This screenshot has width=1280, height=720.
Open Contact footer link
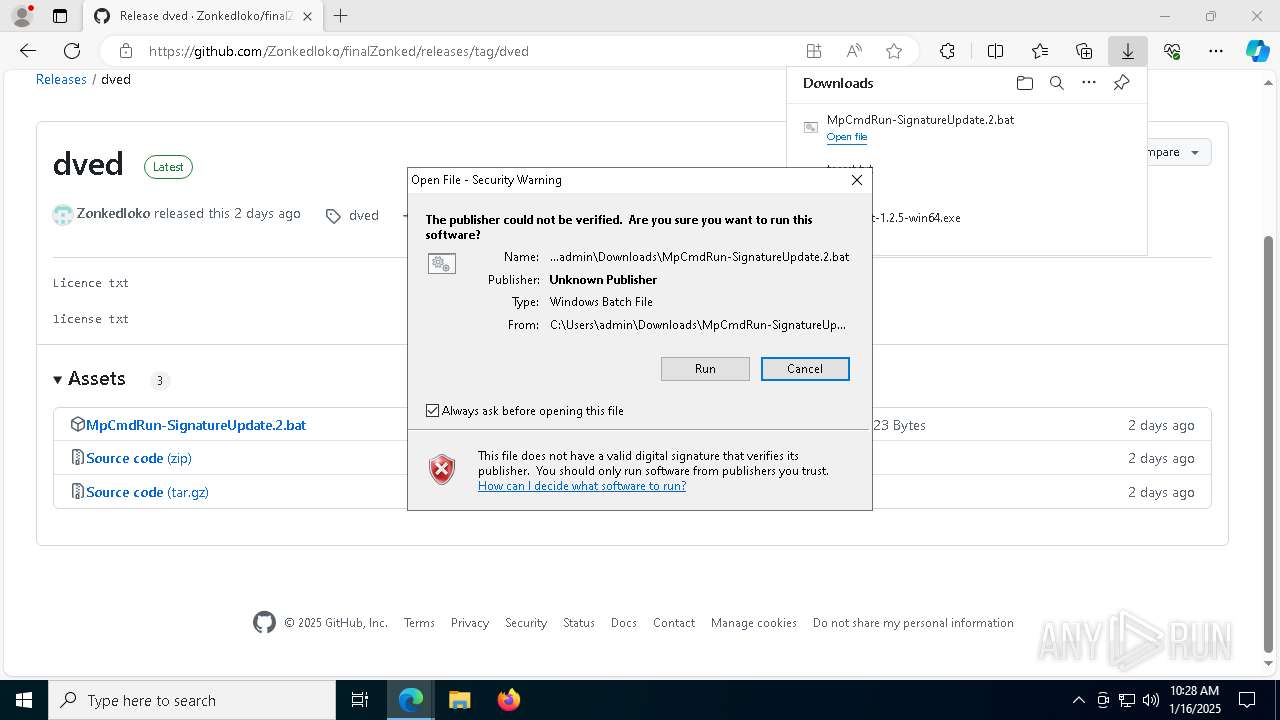[674, 623]
